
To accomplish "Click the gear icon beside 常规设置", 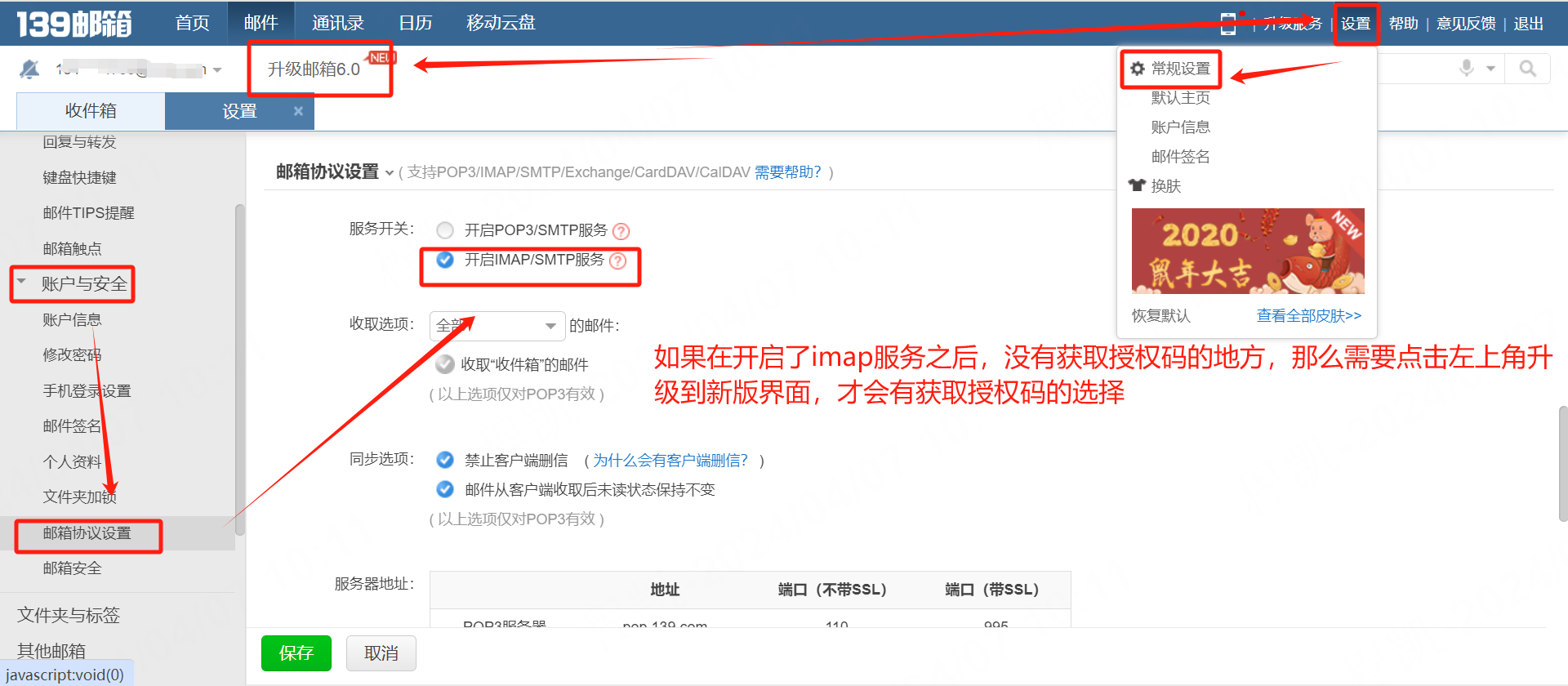I will 1138,69.
